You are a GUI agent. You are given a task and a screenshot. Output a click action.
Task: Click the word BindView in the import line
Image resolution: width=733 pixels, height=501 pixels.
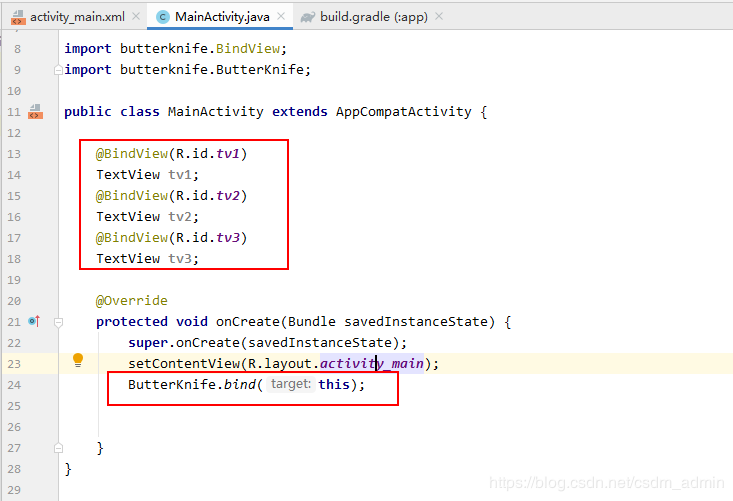point(248,49)
